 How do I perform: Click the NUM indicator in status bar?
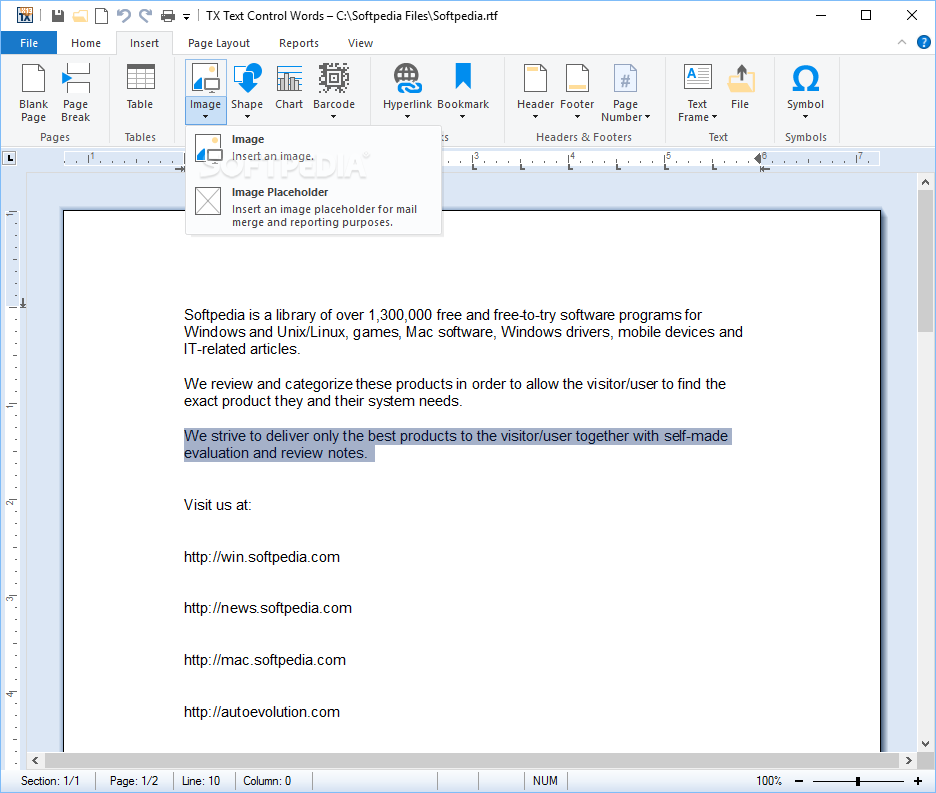pyautogui.click(x=545, y=781)
